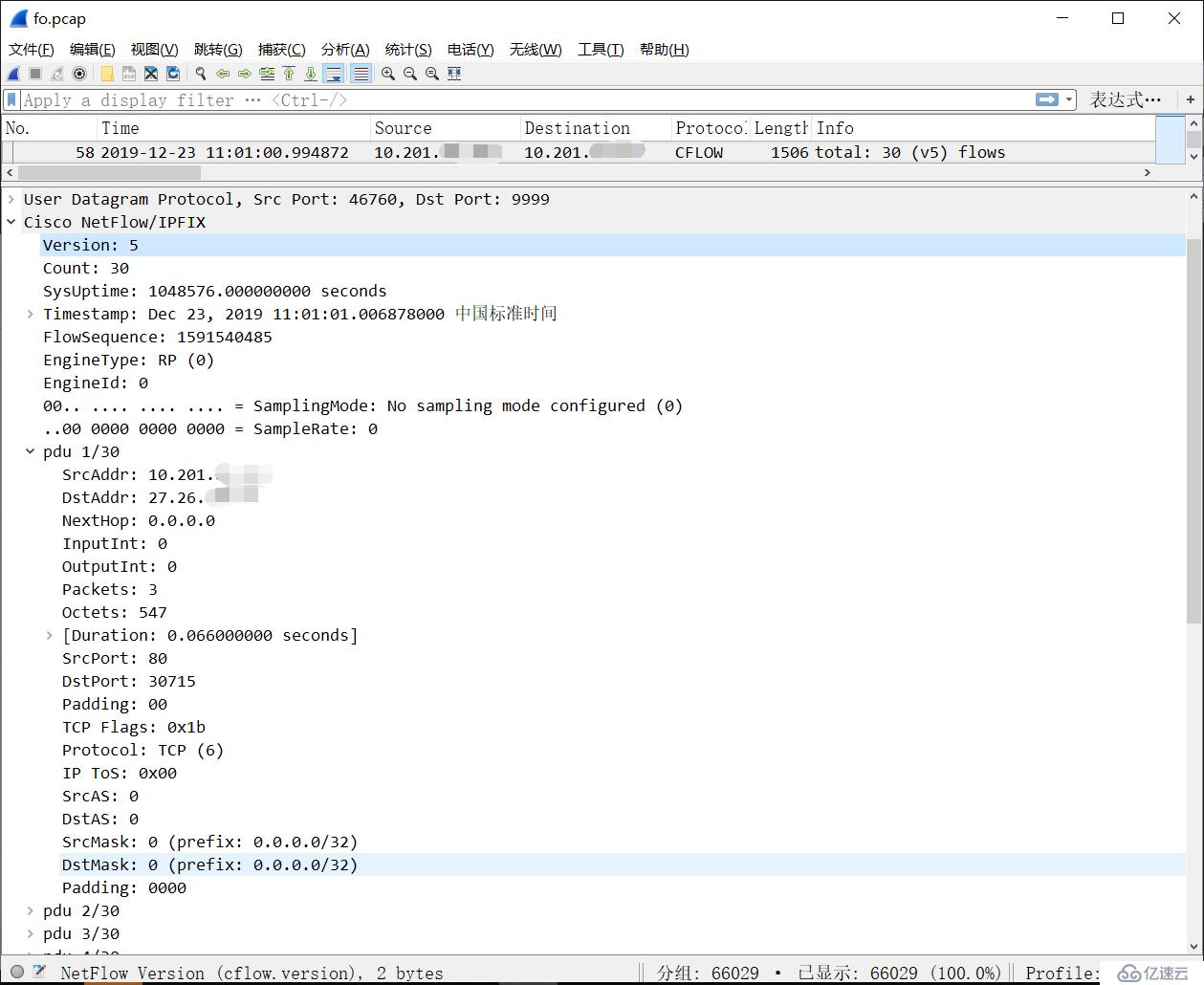Click the display filter input field

526,99
